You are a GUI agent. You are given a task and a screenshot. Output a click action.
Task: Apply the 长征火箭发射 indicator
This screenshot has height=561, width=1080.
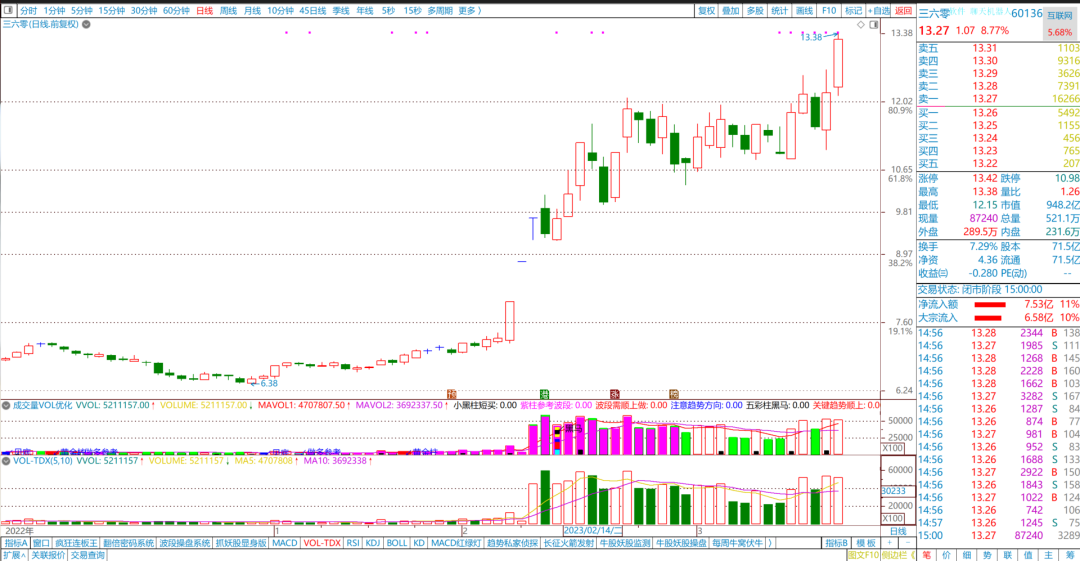click(568, 543)
